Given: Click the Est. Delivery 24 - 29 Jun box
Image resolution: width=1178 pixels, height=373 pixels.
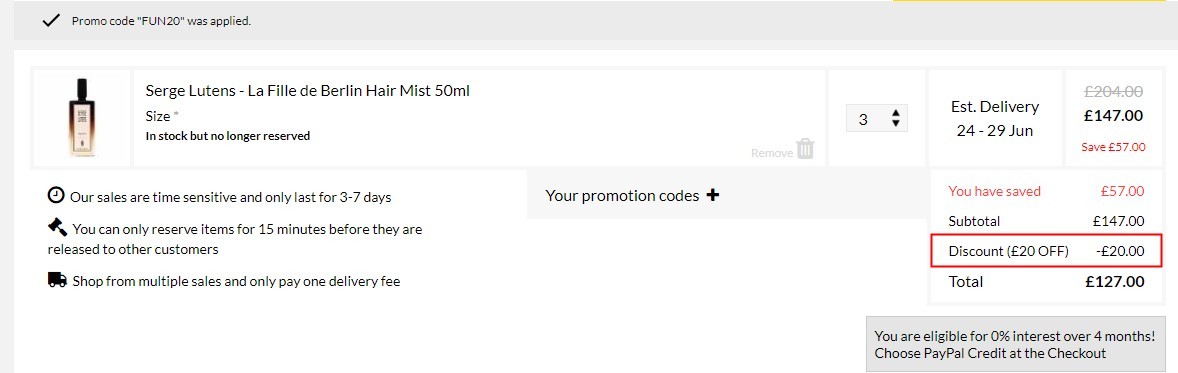Looking at the screenshot, I should click(x=995, y=118).
